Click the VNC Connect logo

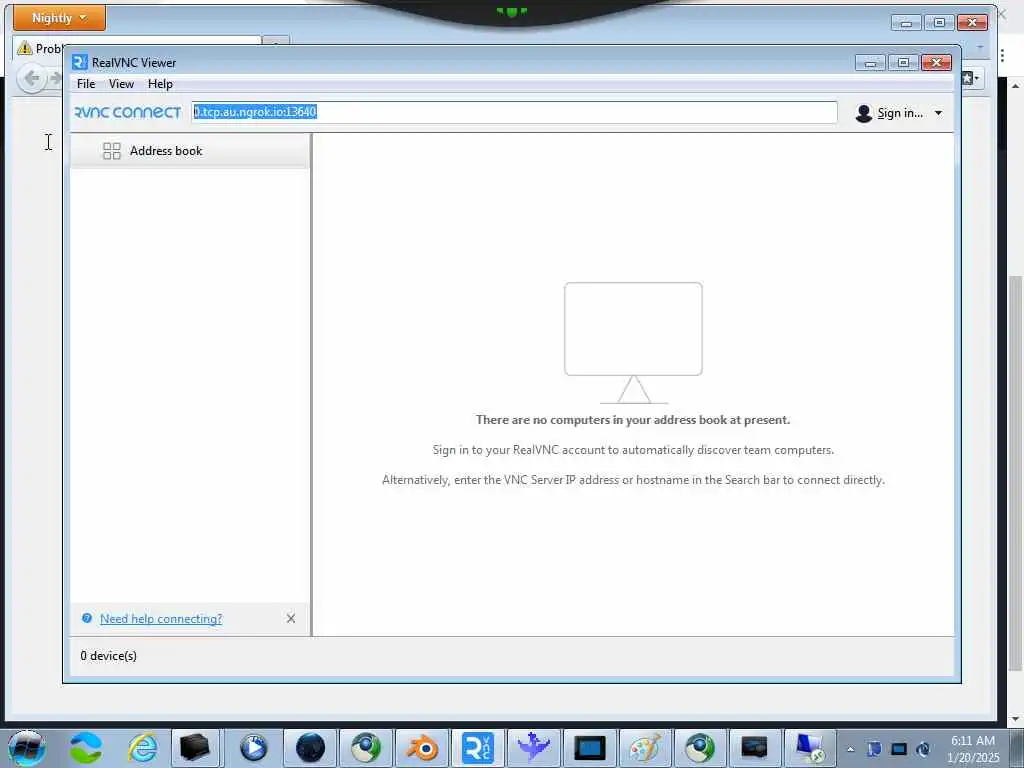coord(127,112)
